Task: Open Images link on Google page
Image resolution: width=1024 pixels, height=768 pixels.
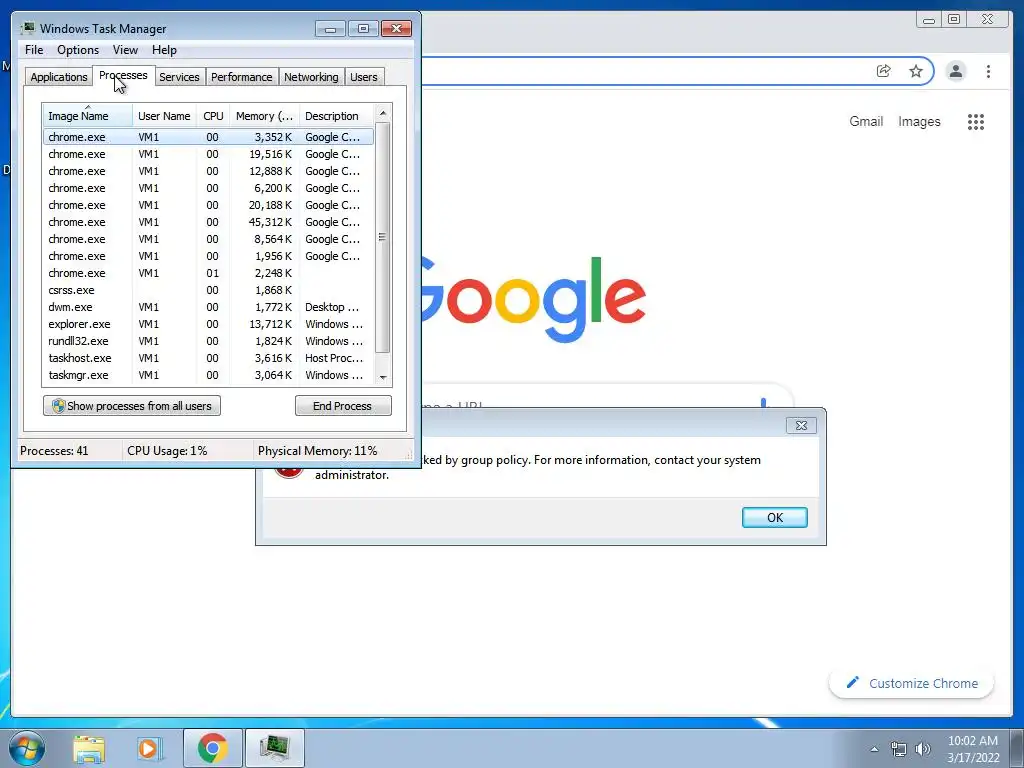Action: [x=919, y=121]
